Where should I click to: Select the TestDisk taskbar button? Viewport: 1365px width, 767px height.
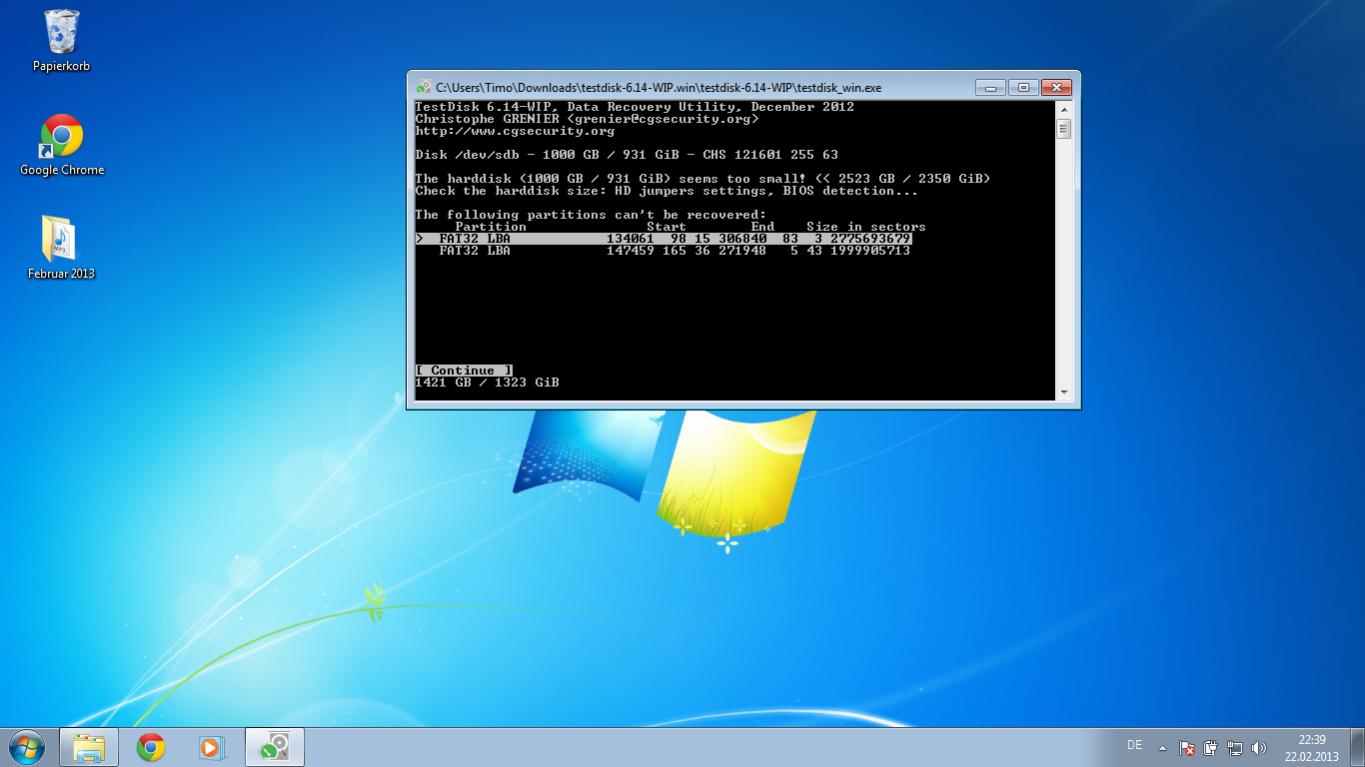pyautogui.click(x=274, y=747)
